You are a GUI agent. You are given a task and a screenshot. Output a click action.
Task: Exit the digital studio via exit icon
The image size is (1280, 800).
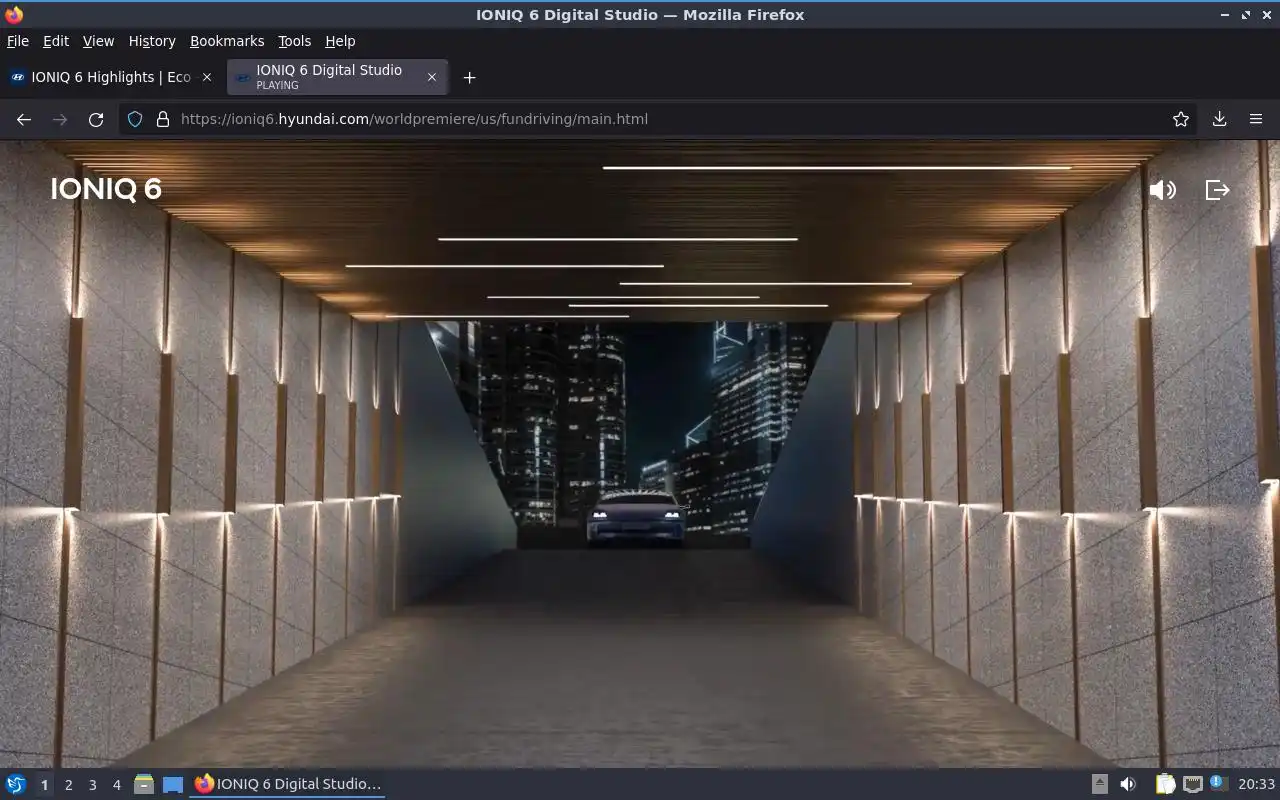pyautogui.click(x=1217, y=190)
